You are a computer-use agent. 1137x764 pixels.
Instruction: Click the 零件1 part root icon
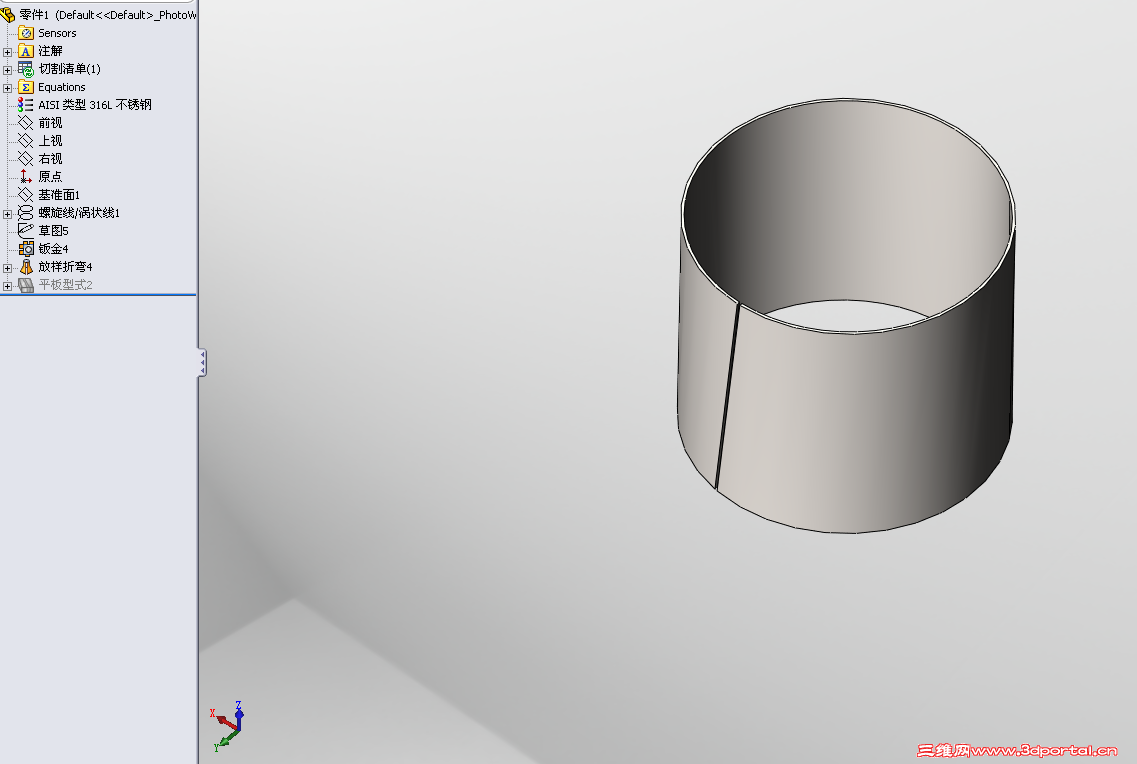[8, 14]
